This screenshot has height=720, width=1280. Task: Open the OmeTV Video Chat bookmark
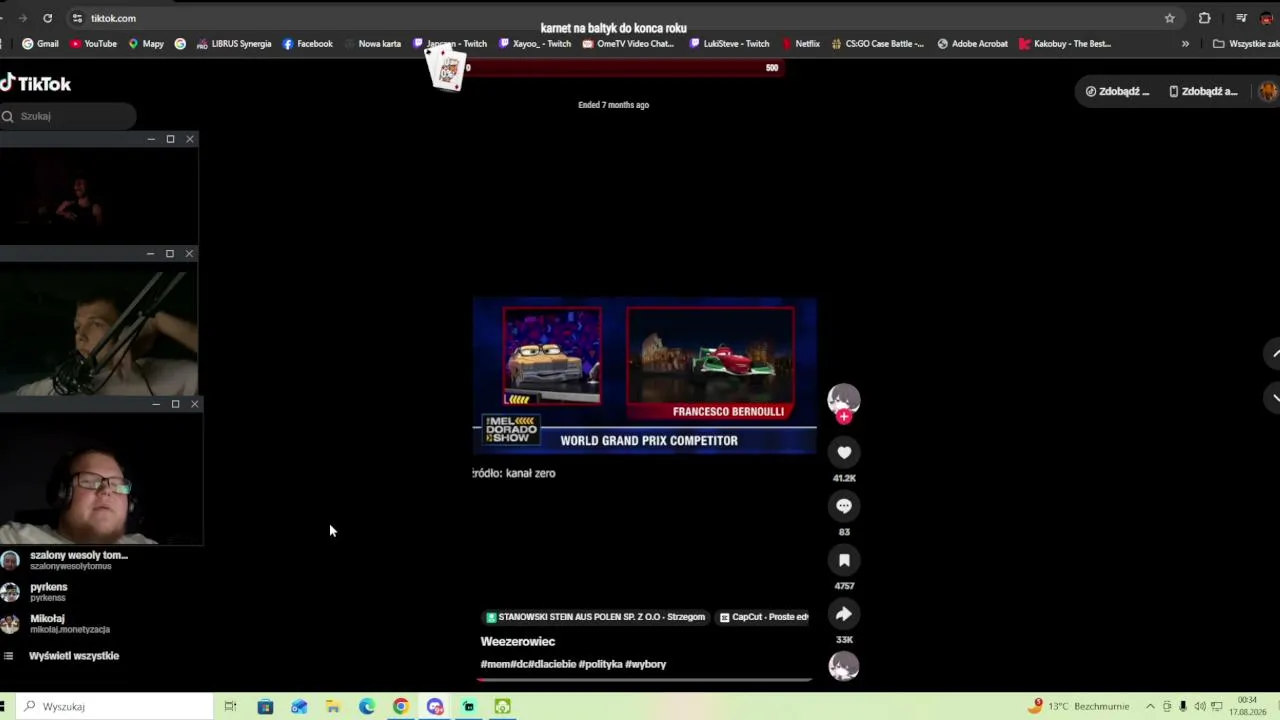click(x=628, y=44)
